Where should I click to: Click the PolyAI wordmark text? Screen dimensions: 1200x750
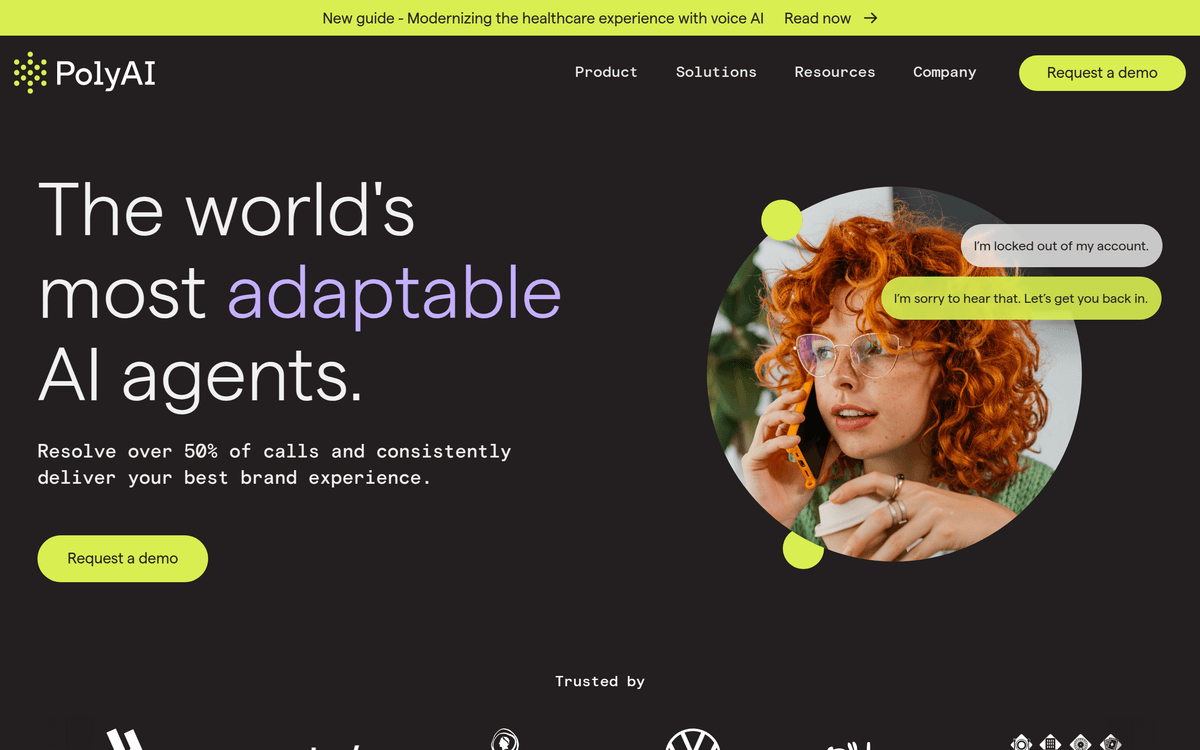pos(106,73)
